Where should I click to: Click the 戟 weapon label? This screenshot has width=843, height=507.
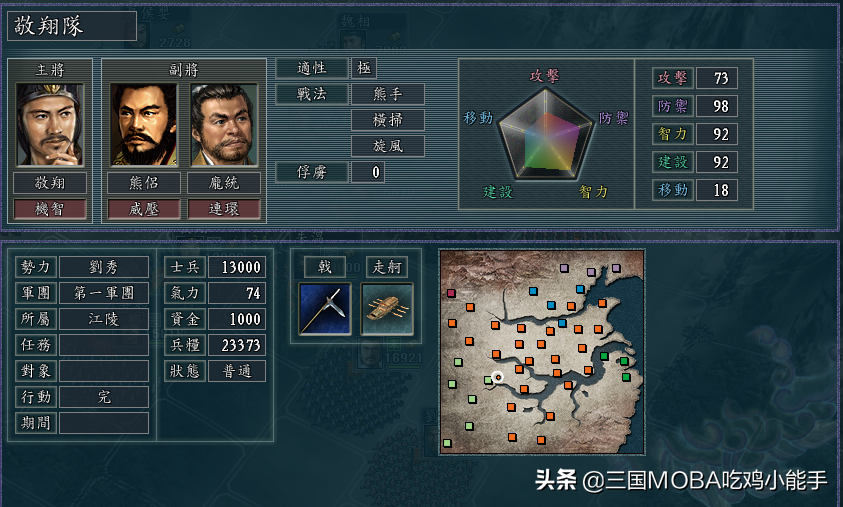[x=325, y=267]
